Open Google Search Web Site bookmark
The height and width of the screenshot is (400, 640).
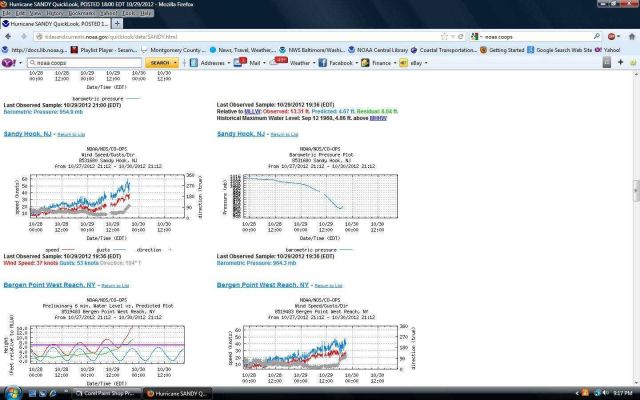pyautogui.click(x=559, y=50)
